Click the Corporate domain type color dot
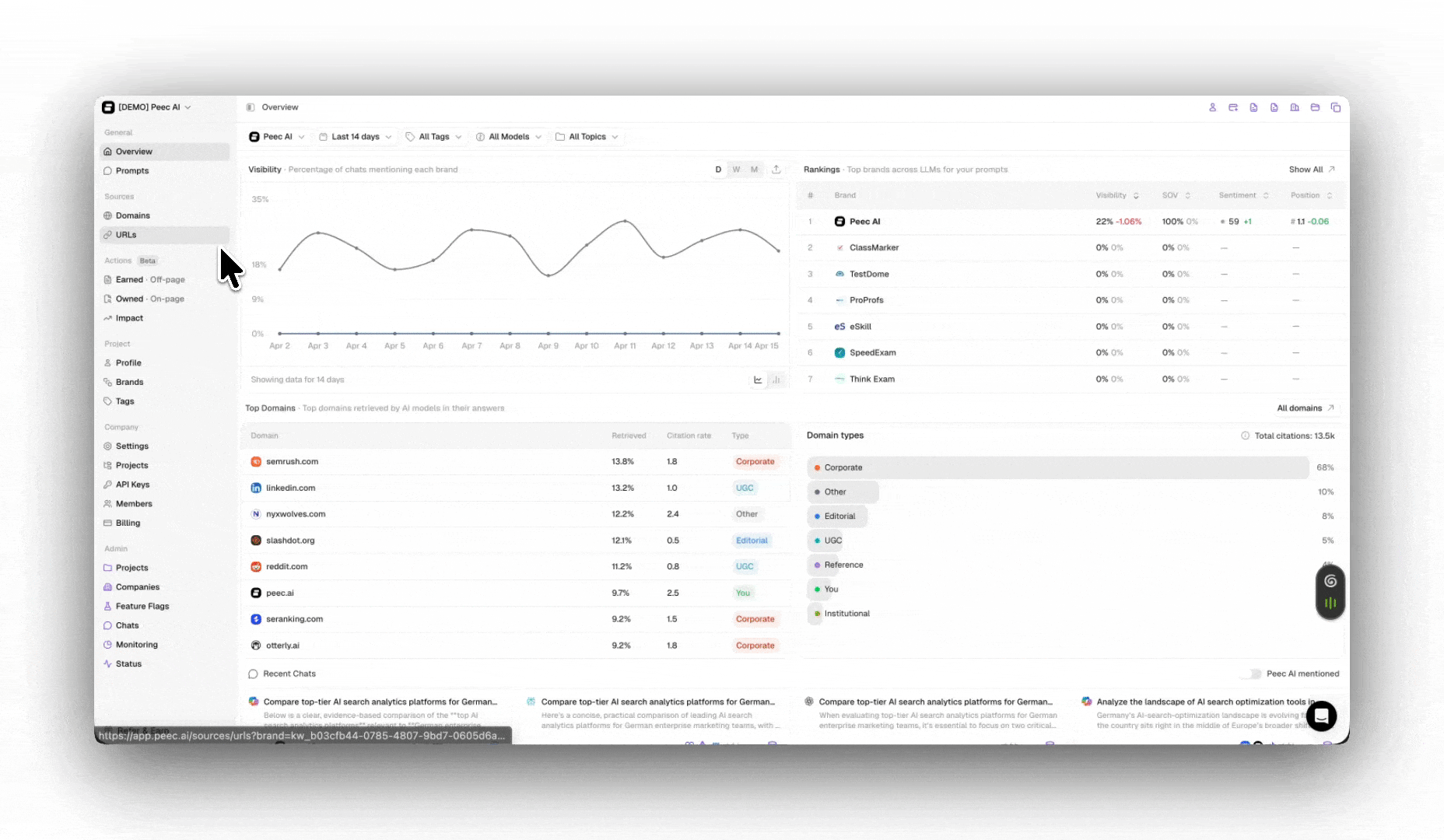The width and height of the screenshot is (1444, 840). point(817,467)
